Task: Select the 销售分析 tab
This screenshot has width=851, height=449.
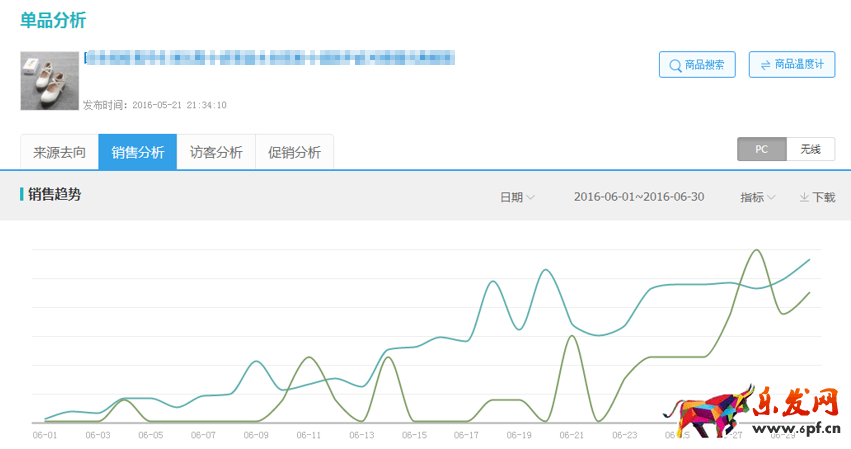Action: tap(137, 153)
